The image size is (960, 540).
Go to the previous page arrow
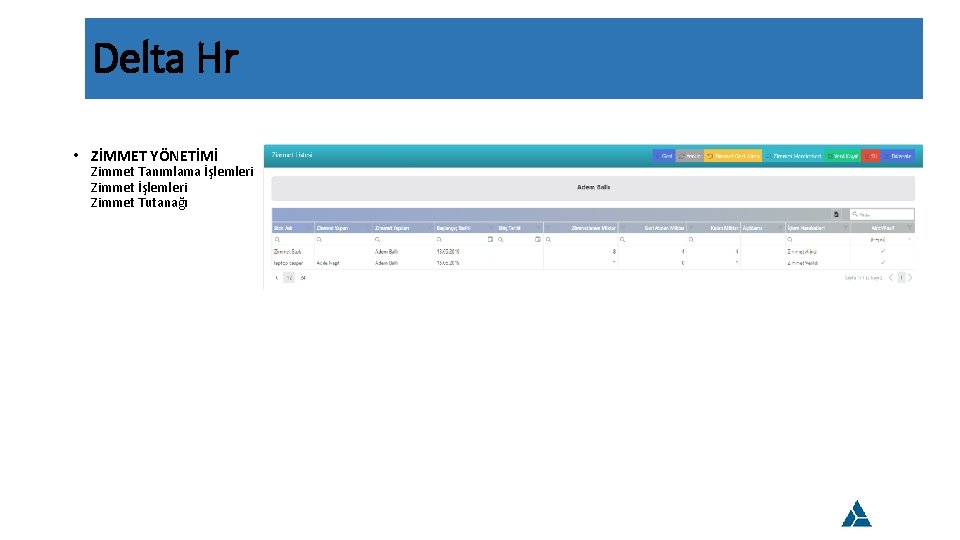[x=891, y=278]
